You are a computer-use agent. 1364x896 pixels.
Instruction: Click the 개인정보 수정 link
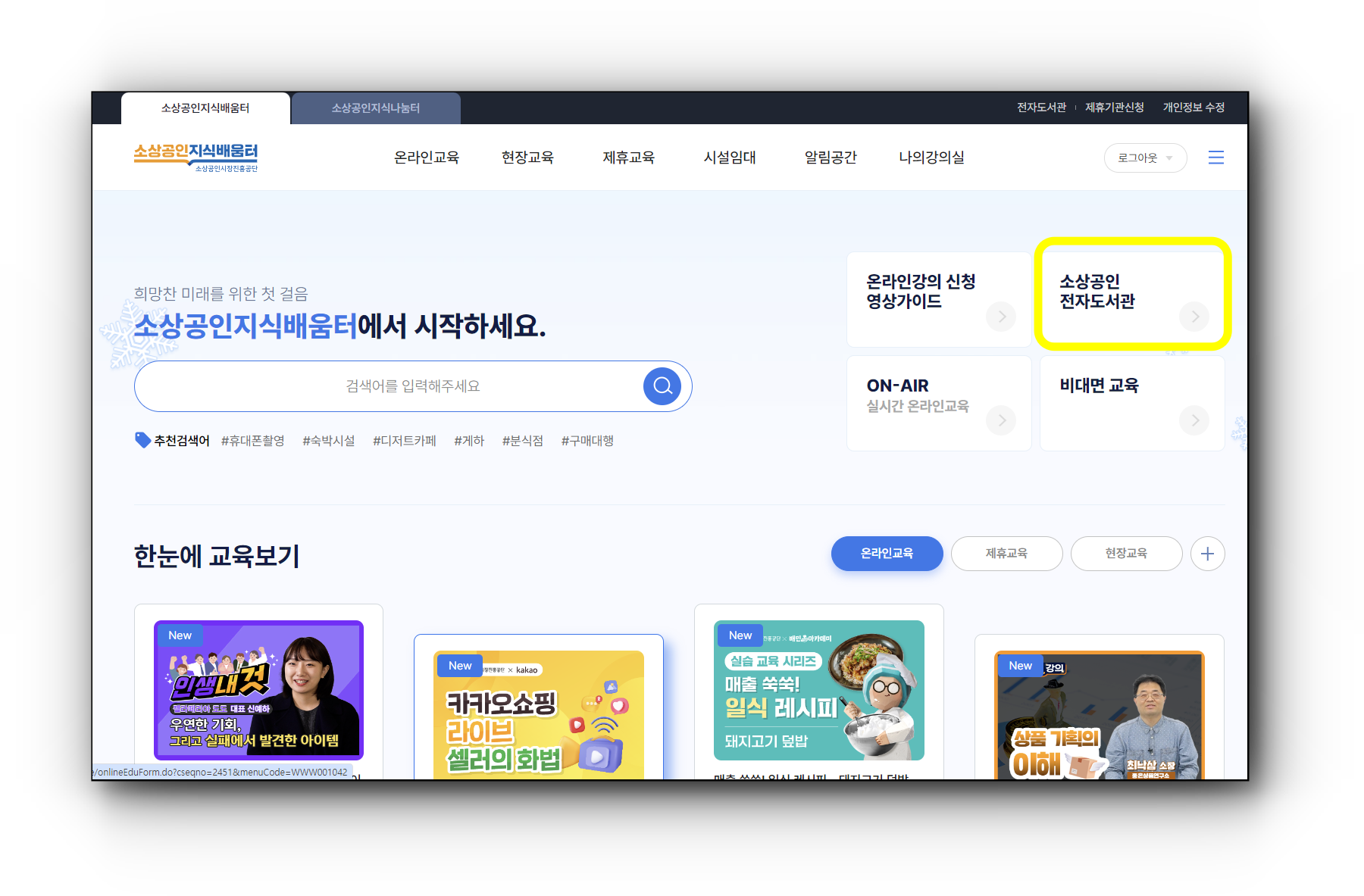[x=1193, y=108]
